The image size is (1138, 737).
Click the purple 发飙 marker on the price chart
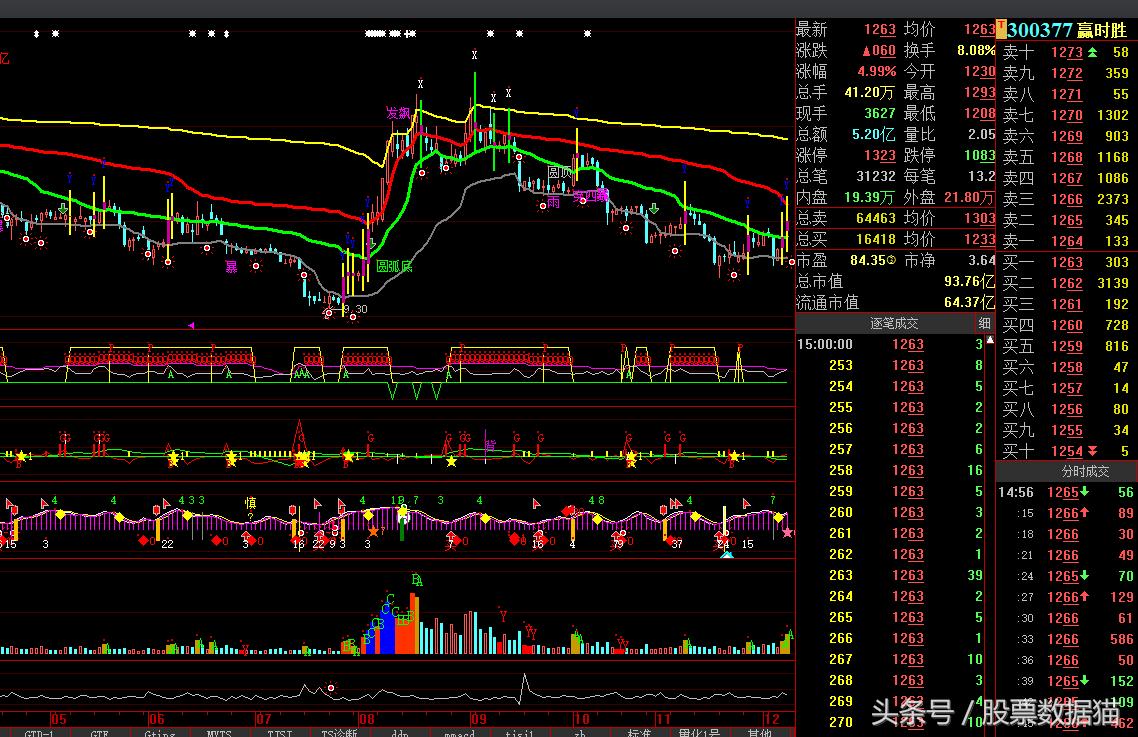(x=398, y=113)
